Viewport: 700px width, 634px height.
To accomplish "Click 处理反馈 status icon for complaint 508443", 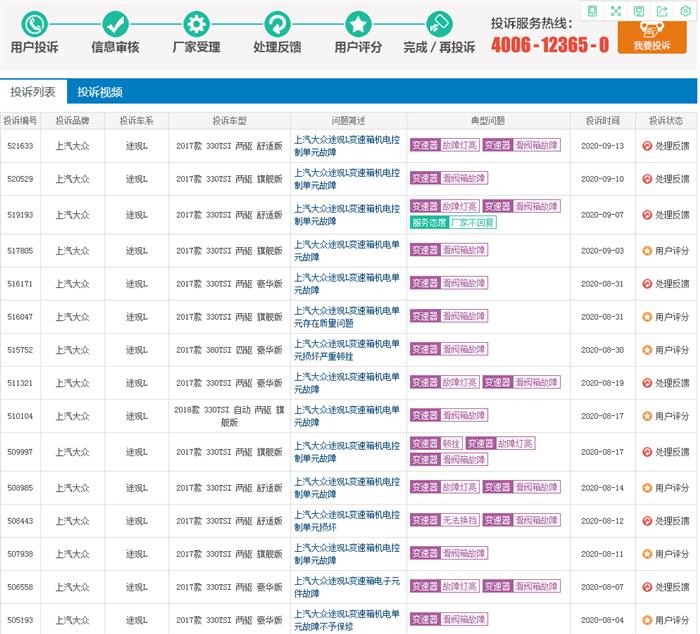I will pos(647,521).
